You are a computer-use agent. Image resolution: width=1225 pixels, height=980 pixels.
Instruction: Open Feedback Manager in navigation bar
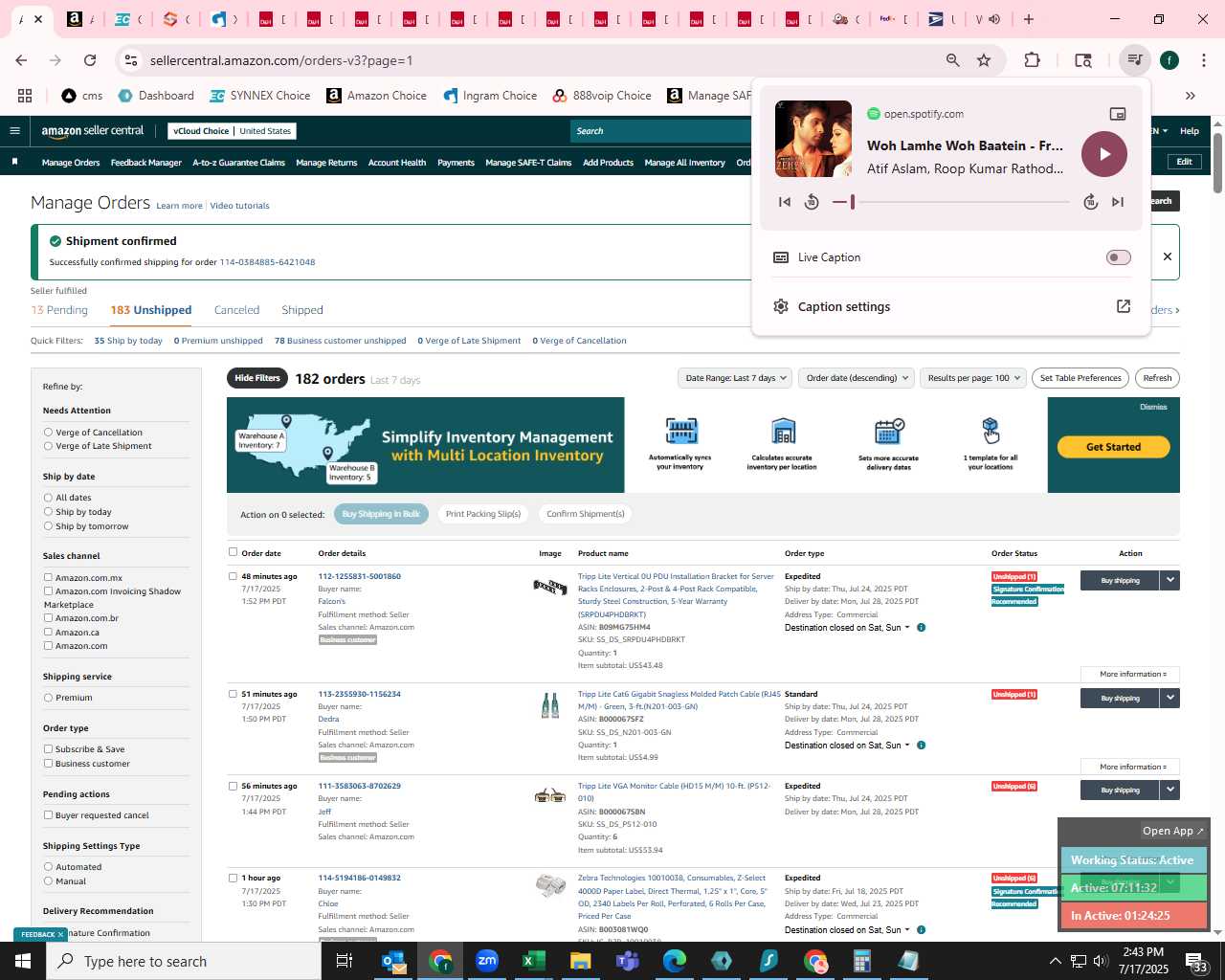[x=145, y=163]
